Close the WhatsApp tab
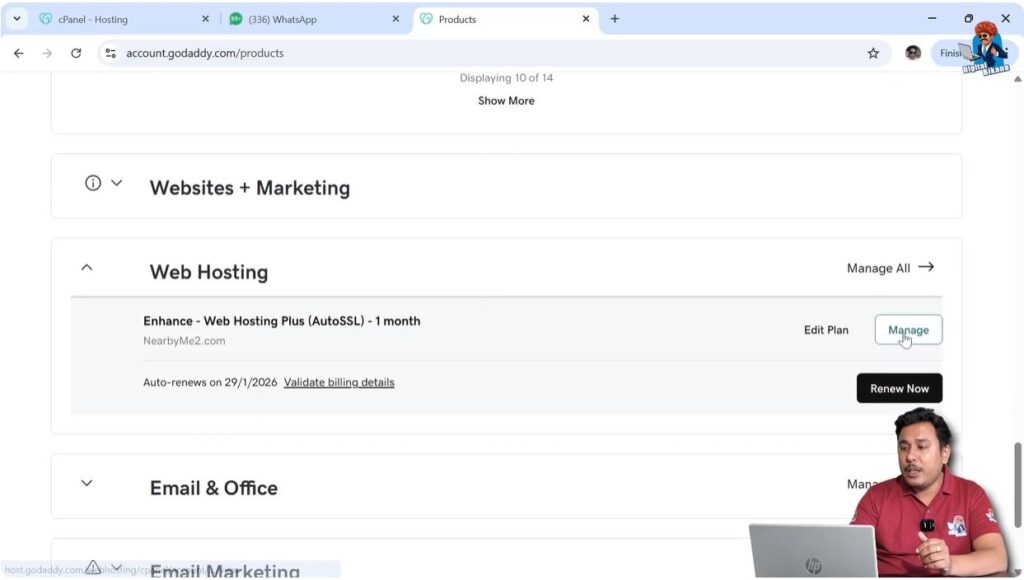 click(395, 19)
